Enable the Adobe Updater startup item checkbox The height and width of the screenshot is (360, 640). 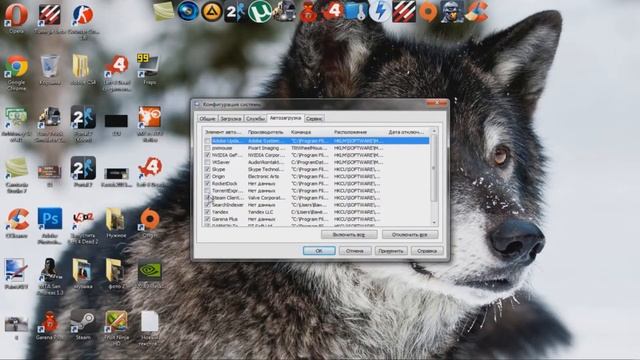(x=207, y=141)
